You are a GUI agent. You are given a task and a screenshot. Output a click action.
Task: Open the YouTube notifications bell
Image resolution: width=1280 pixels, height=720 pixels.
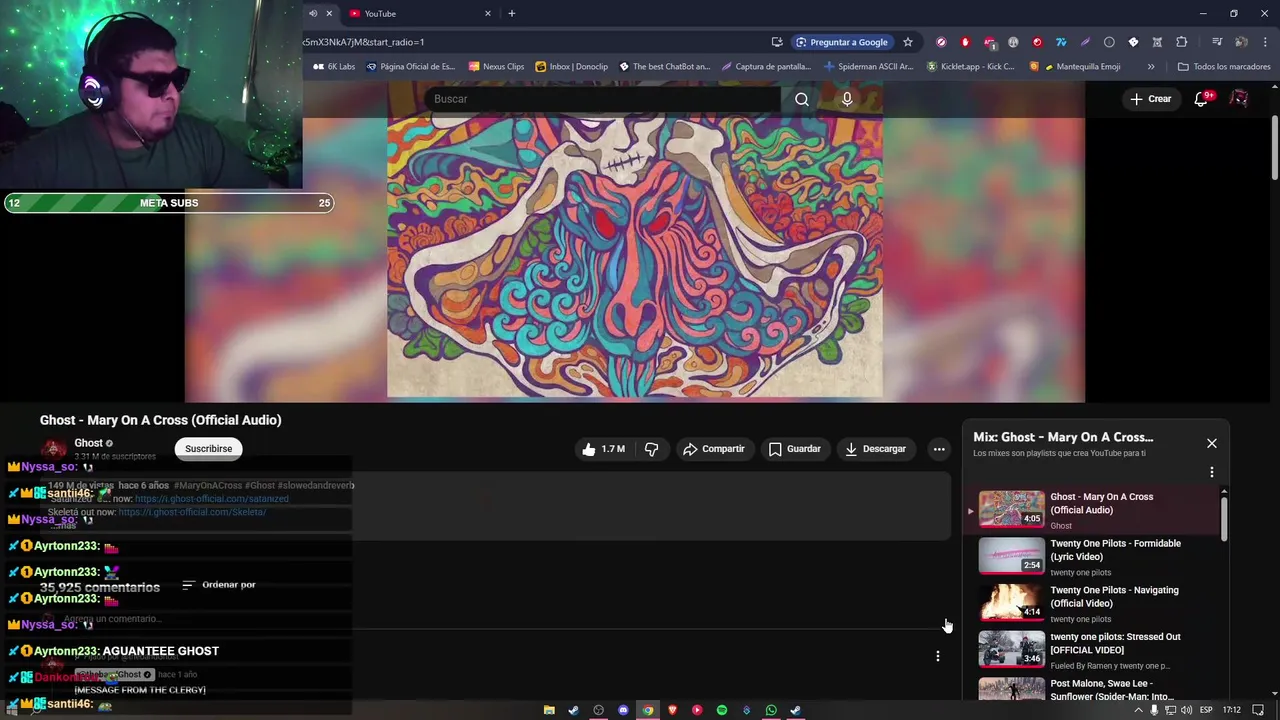1202,99
